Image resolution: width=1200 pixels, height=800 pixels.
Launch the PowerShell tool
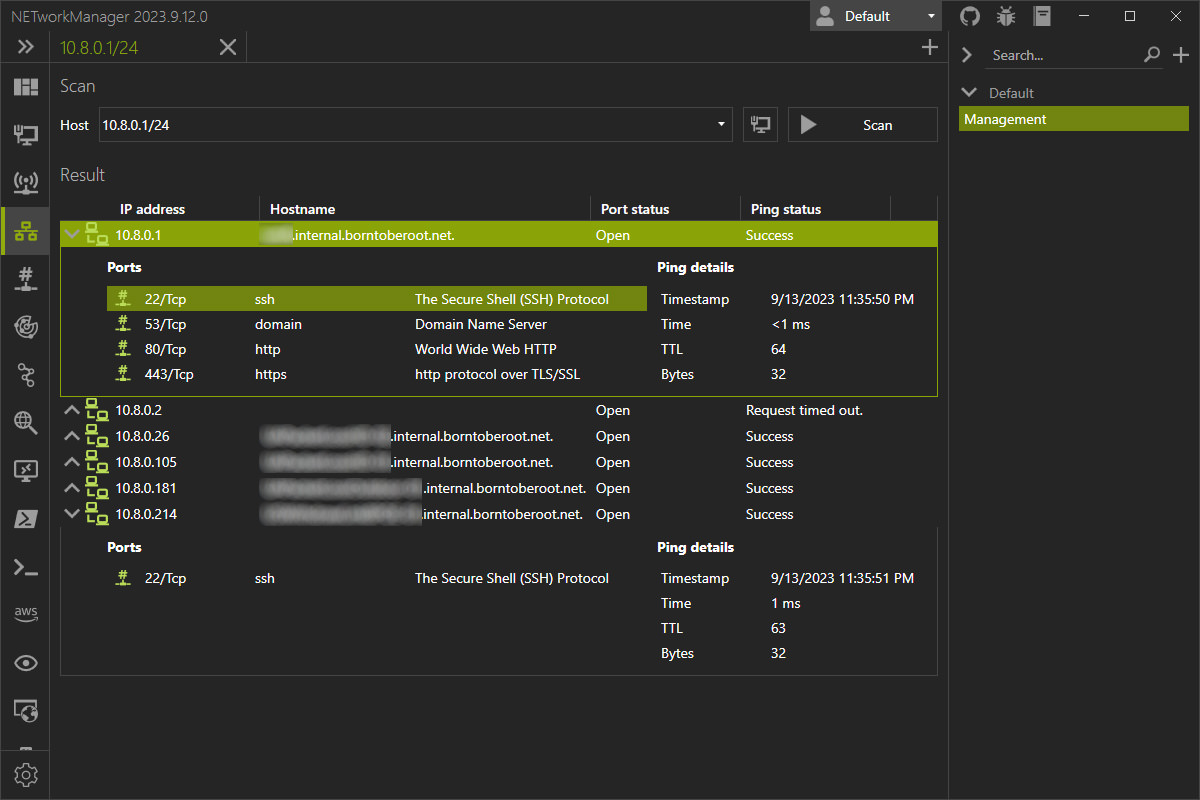tap(26, 518)
